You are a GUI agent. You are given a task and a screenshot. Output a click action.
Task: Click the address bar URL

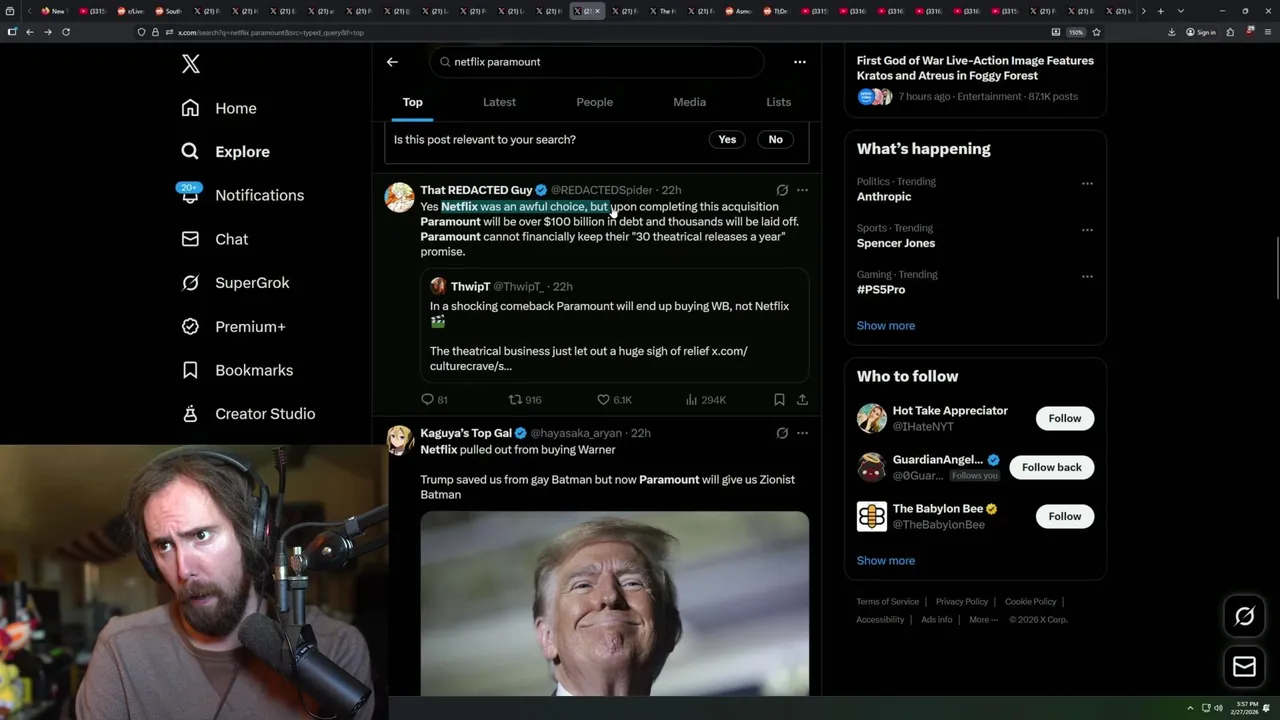tap(270, 32)
